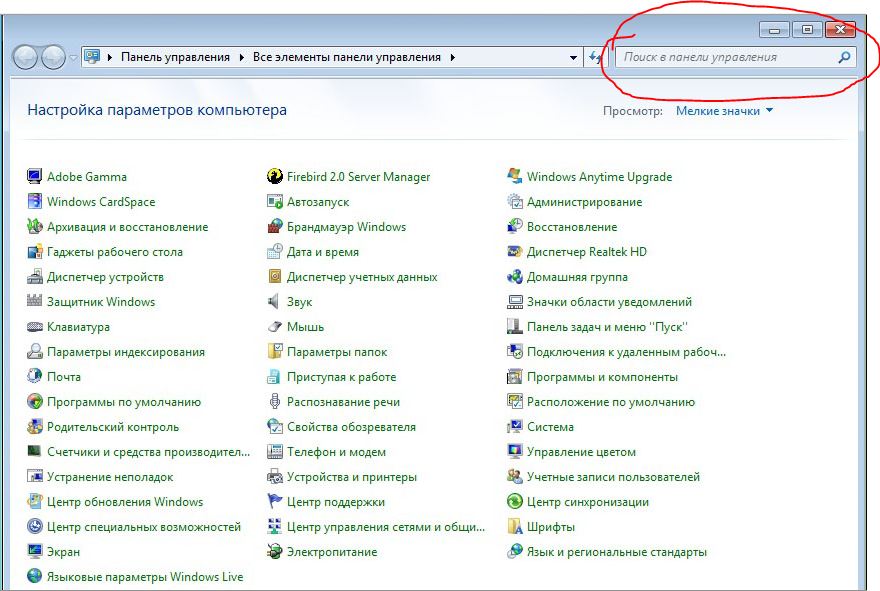
Task: Open Значки области уведомлений link
Action: pos(609,302)
